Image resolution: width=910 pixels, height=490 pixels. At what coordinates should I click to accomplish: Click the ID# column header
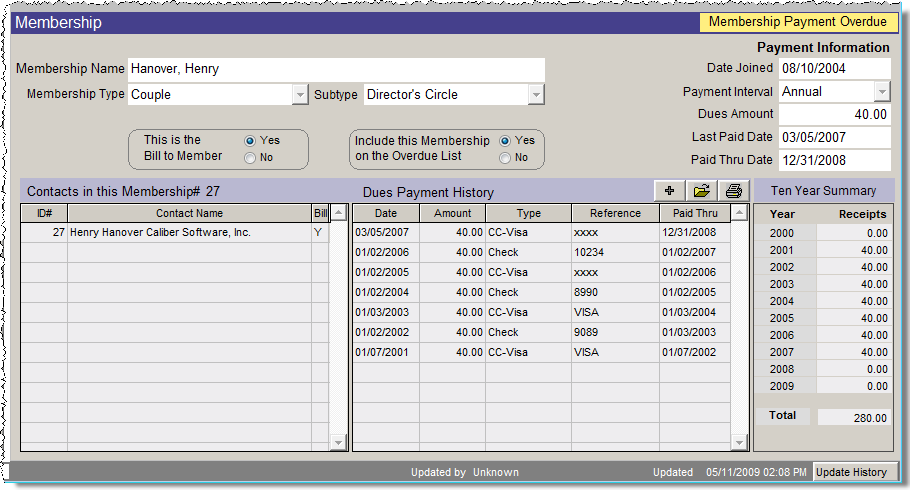point(45,213)
